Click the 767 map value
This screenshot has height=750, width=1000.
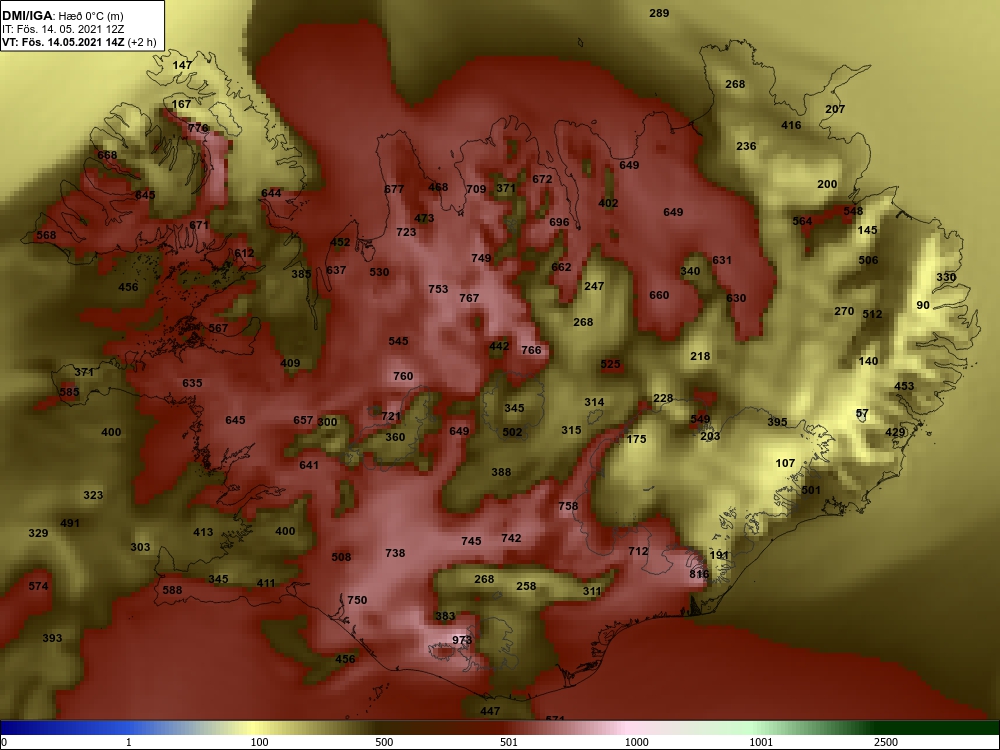pyautogui.click(x=469, y=298)
